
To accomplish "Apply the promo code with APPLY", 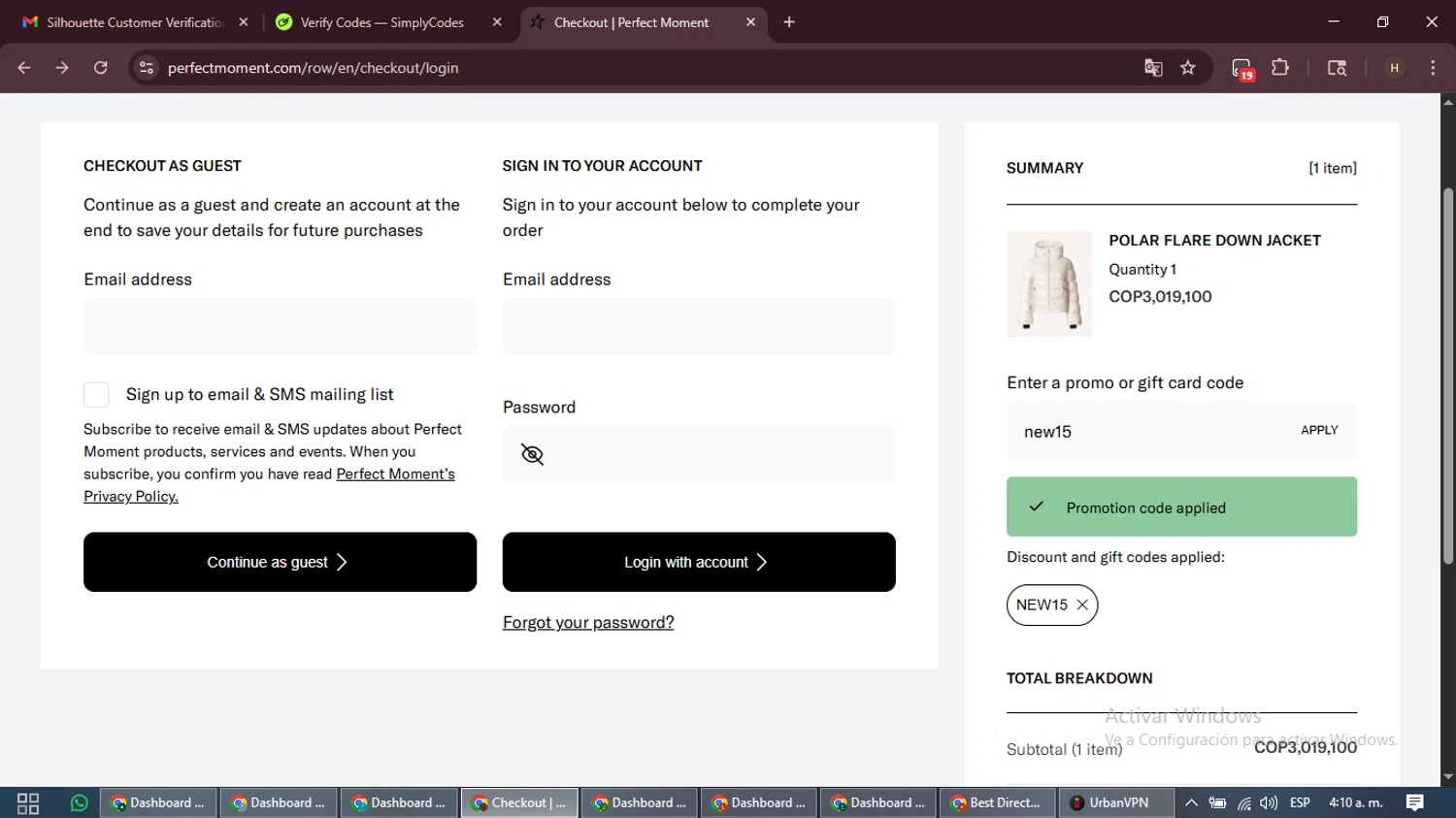I will 1319,430.
